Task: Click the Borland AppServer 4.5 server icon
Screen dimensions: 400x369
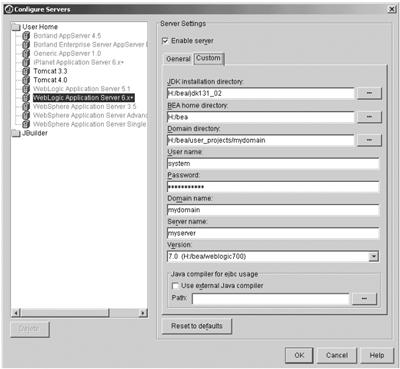Action: coord(26,36)
